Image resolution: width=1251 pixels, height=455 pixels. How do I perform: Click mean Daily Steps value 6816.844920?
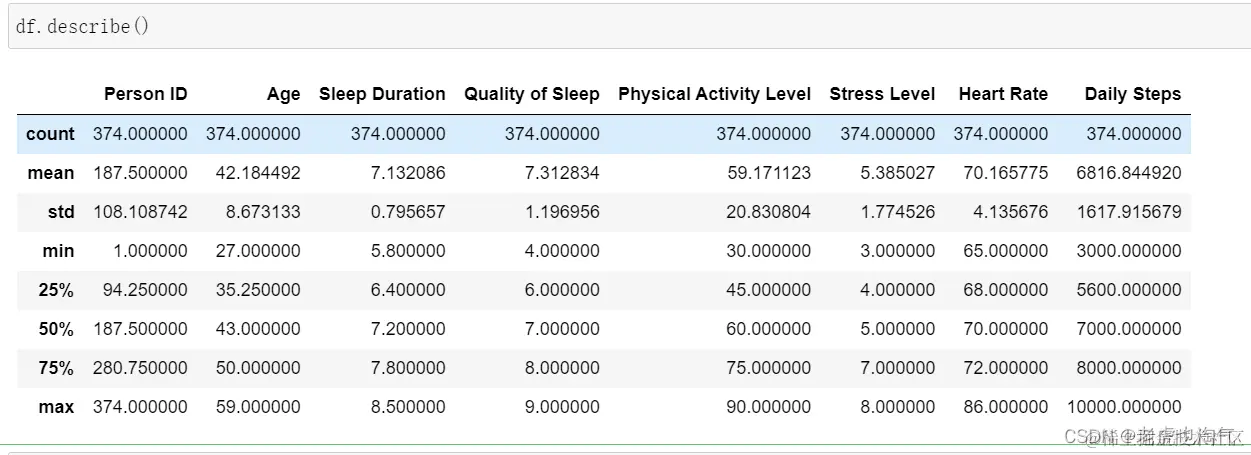(1129, 173)
